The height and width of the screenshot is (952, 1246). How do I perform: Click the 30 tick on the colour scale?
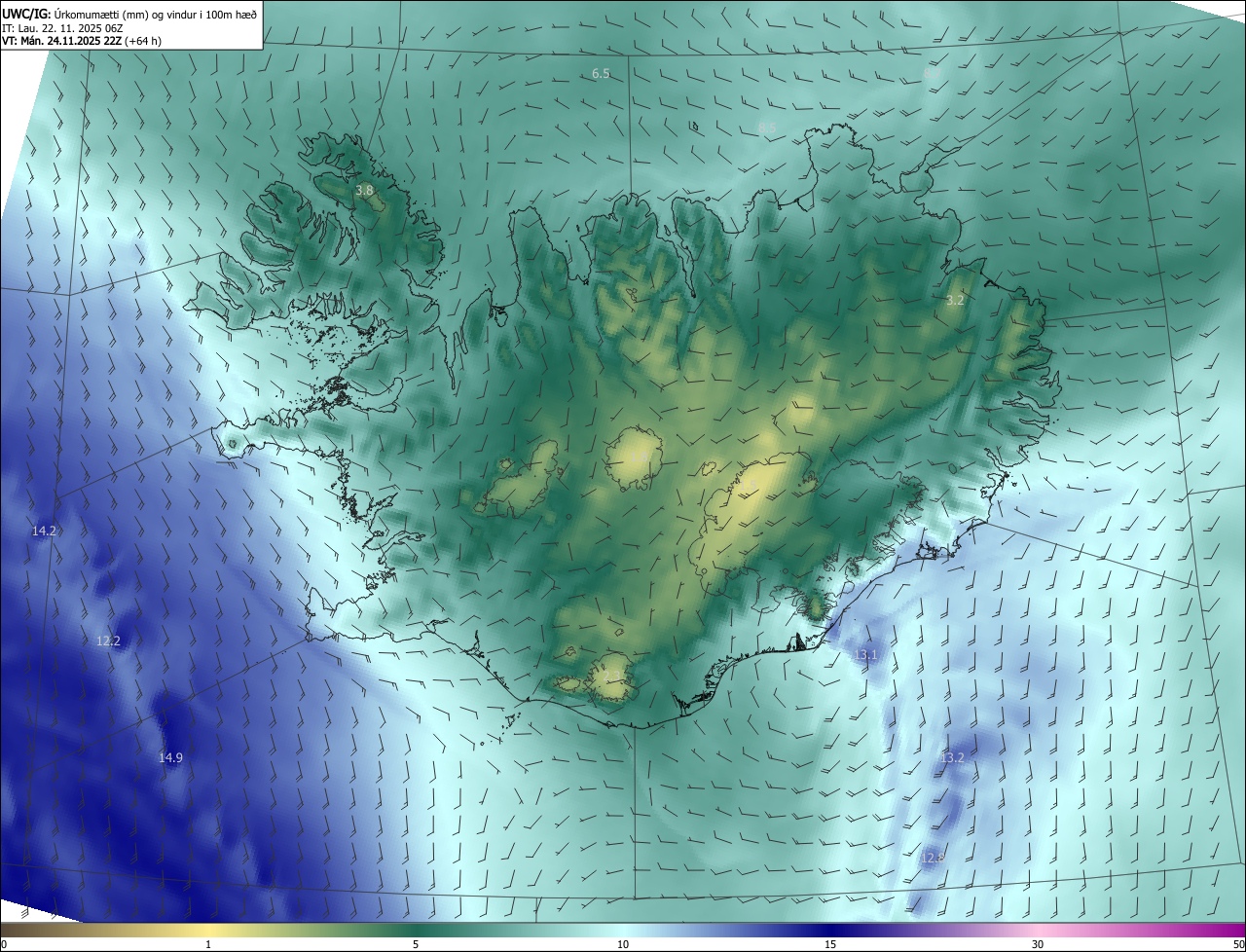click(1038, 944)
